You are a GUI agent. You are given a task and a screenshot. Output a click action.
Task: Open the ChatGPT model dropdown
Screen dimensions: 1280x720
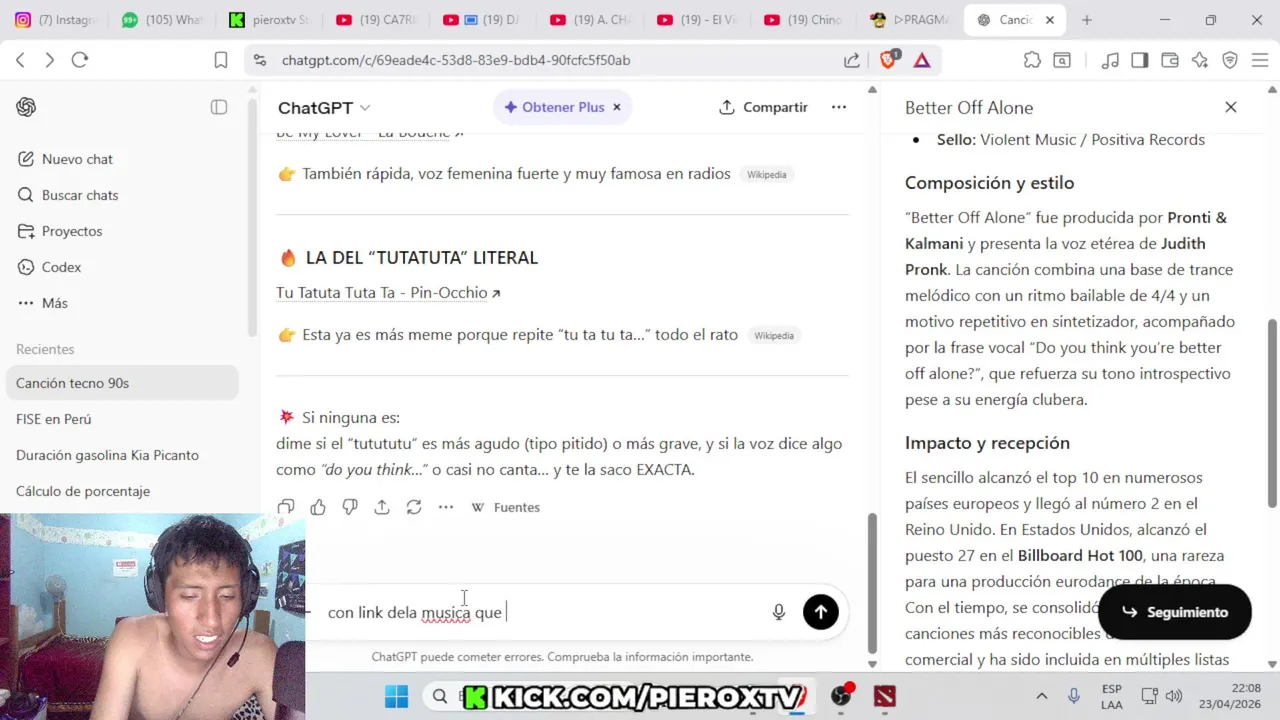[x=324, y=107]
